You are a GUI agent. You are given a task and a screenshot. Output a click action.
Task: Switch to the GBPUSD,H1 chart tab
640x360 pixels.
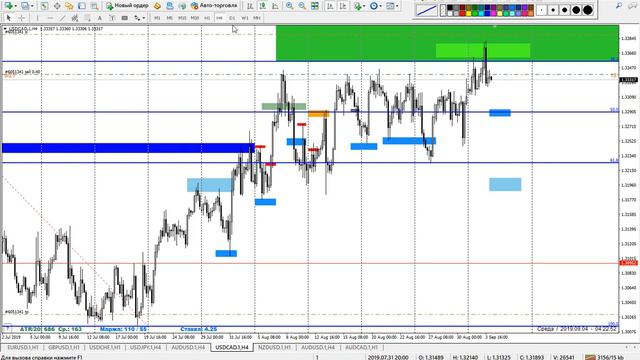tap(63, 347)
